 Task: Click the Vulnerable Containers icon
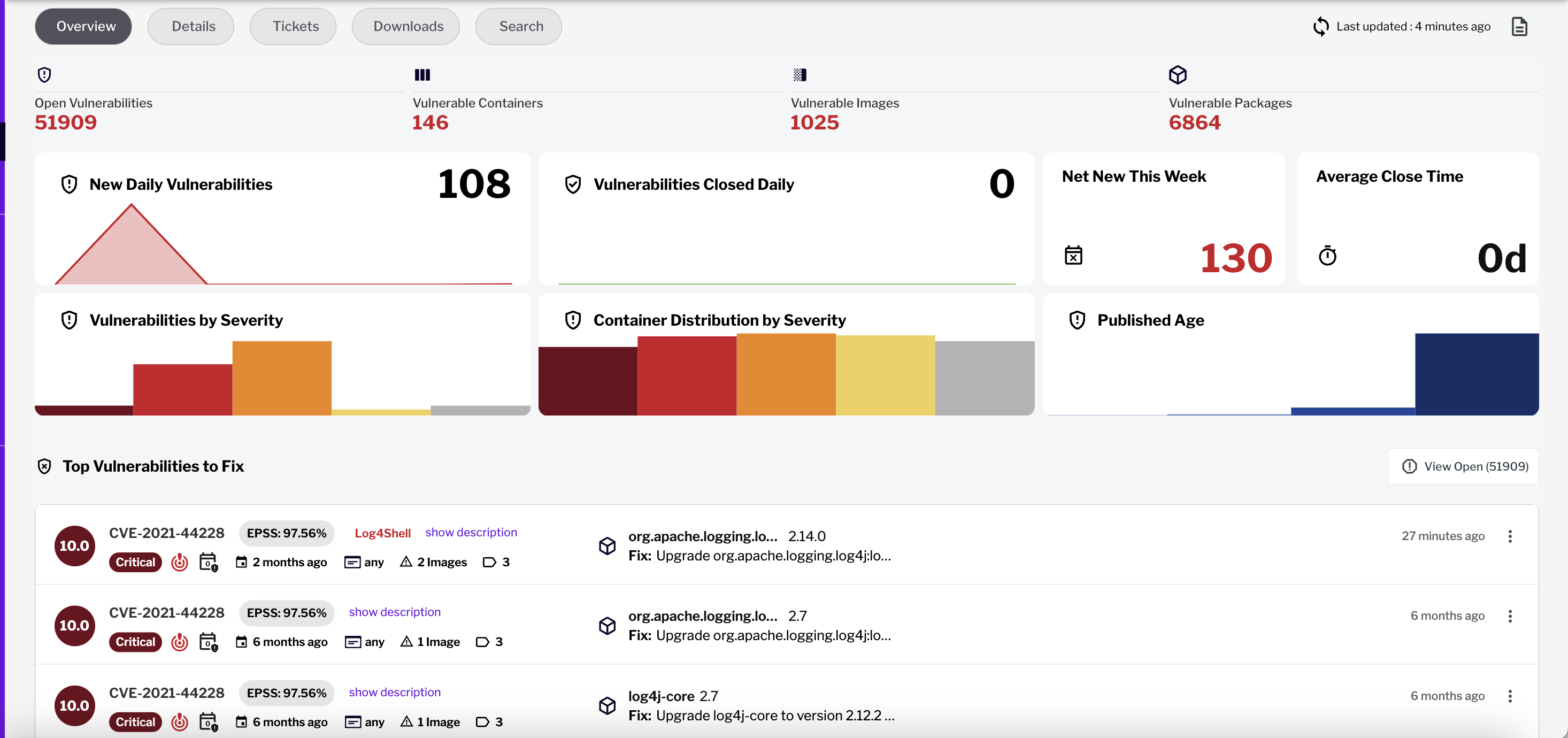coord(422,75)
